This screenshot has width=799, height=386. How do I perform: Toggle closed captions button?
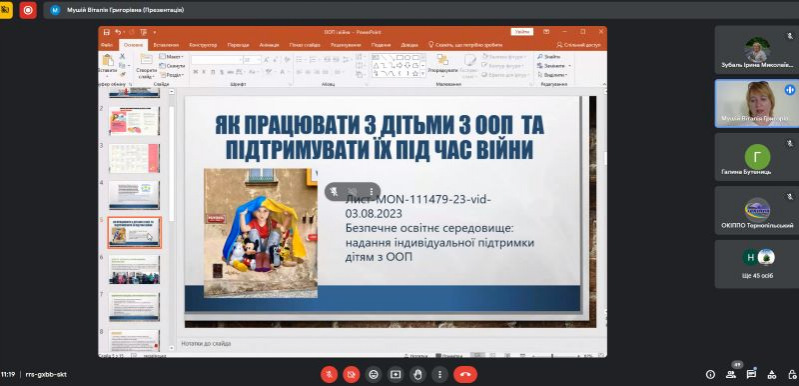pos(374,375)
